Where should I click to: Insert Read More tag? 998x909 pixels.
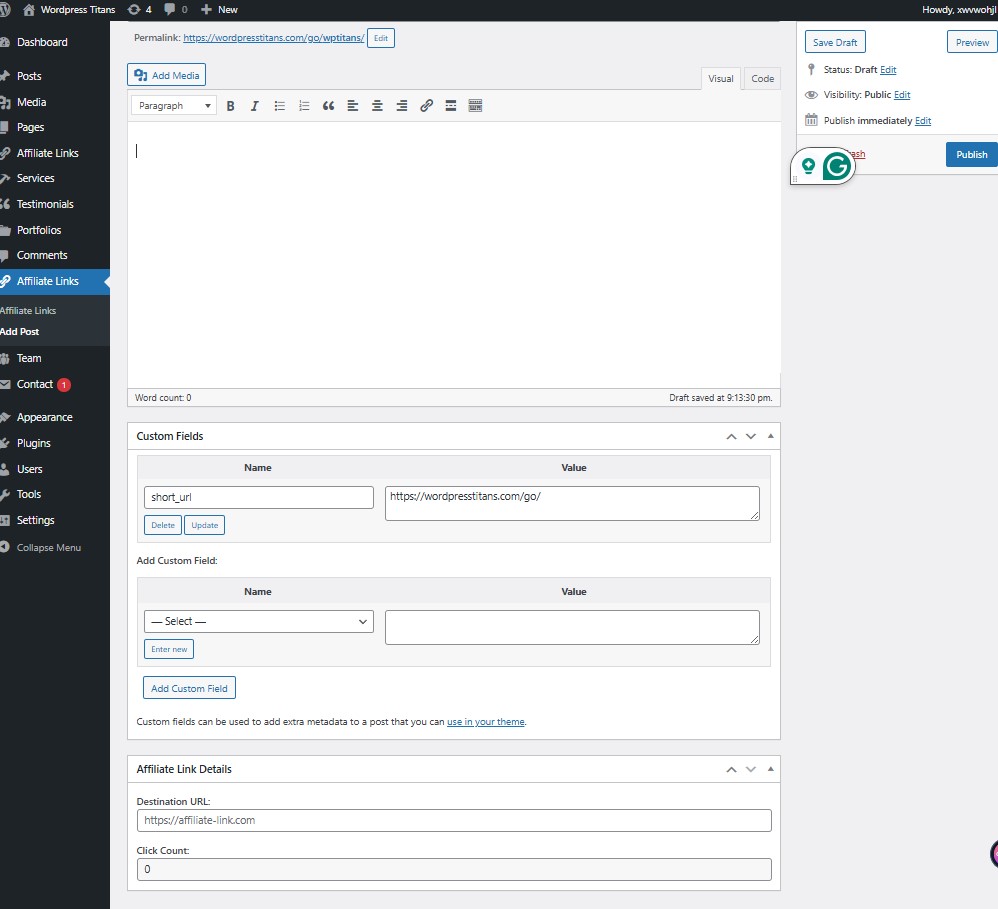(451, 106)
